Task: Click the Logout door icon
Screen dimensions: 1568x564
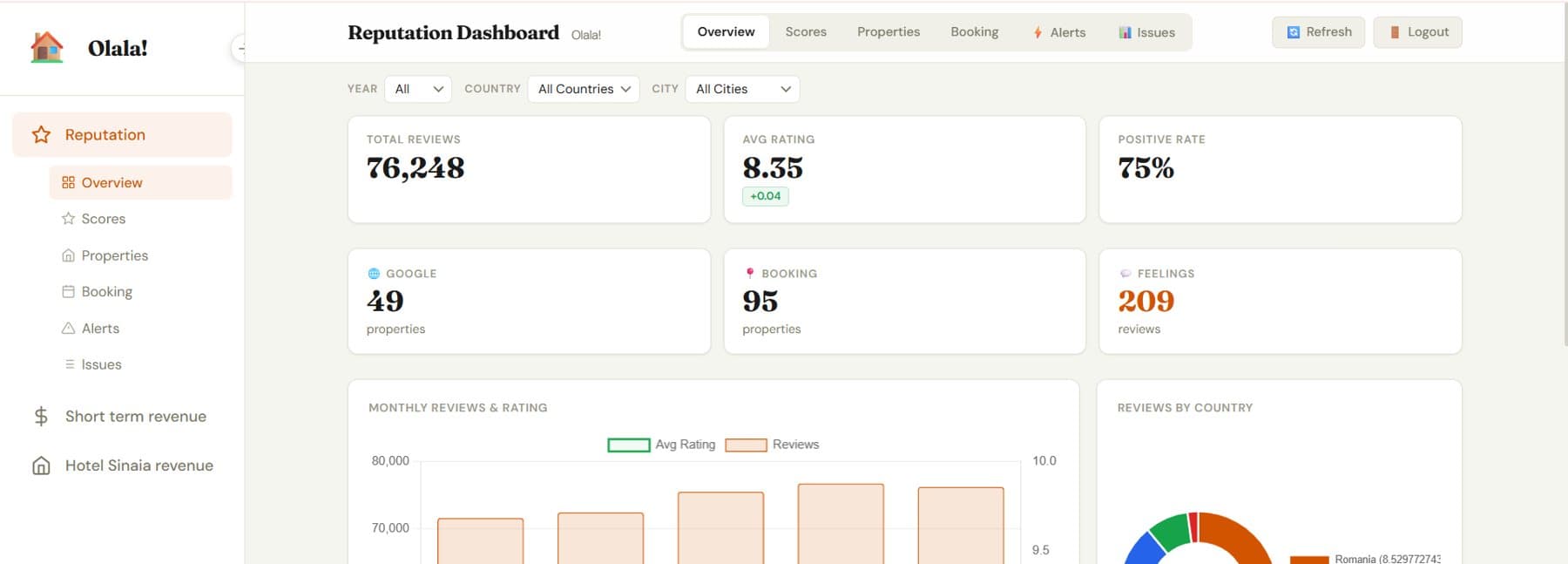Action: [x=1395, y=32]
